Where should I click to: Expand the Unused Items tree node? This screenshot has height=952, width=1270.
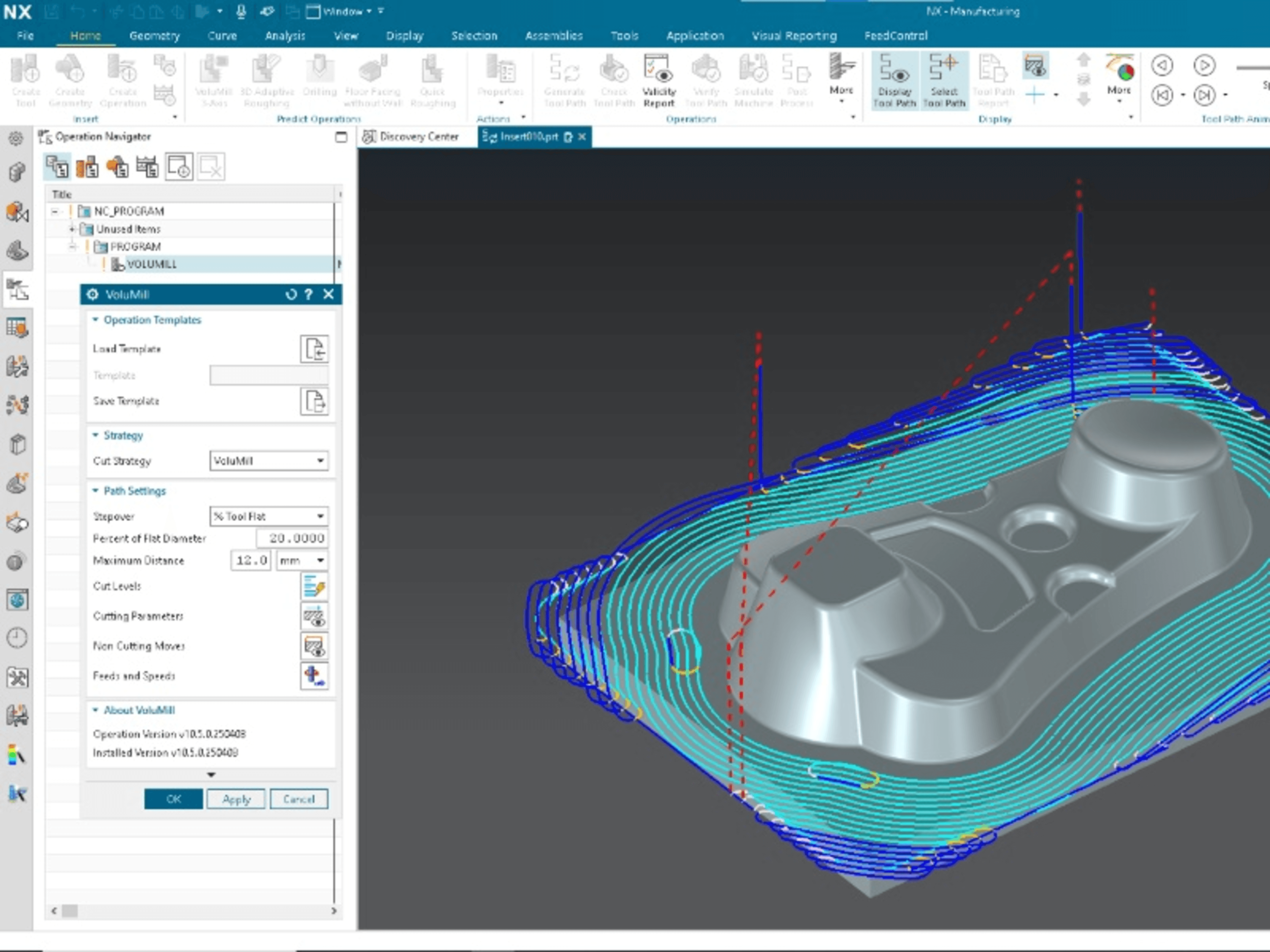point(72,229)
